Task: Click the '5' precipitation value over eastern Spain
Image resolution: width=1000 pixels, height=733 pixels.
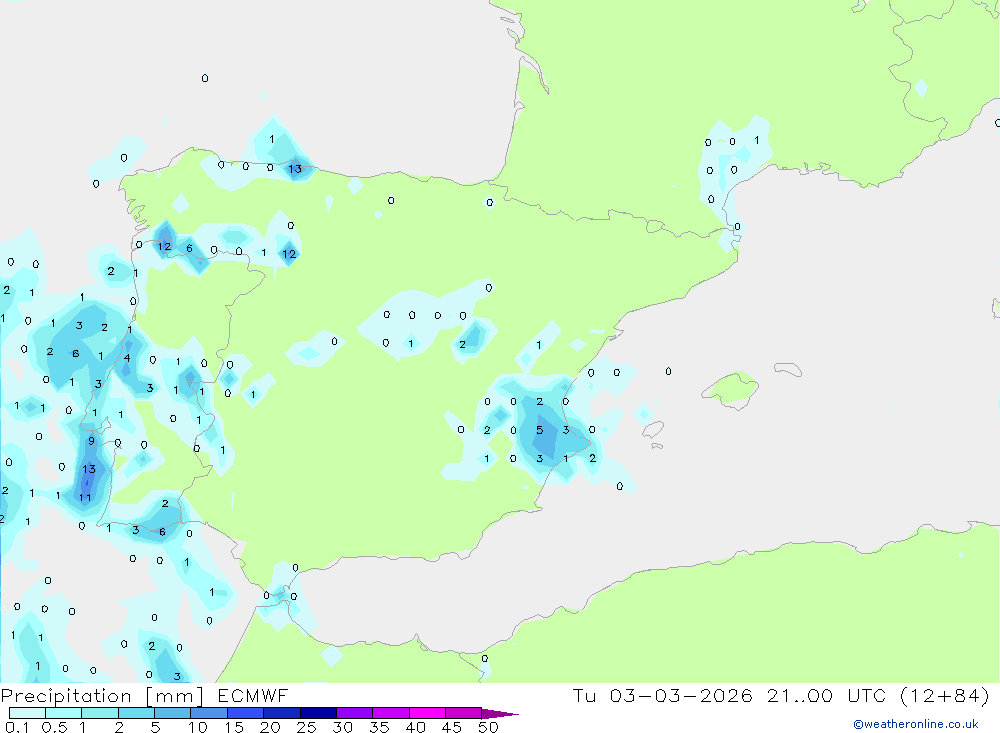Action: point(540,430)
